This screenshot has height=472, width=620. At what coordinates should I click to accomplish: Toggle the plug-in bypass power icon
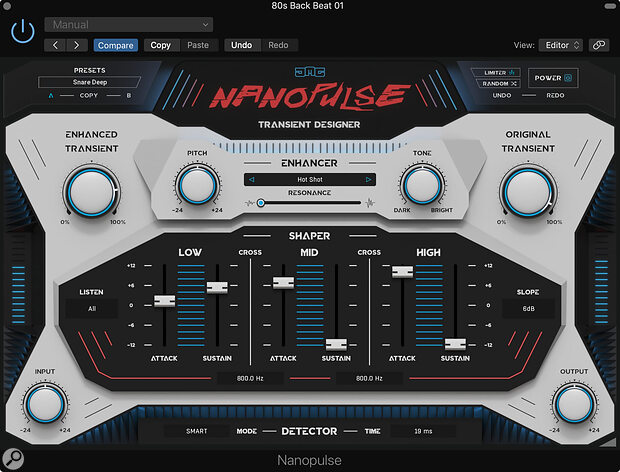[x=23, y=32]
